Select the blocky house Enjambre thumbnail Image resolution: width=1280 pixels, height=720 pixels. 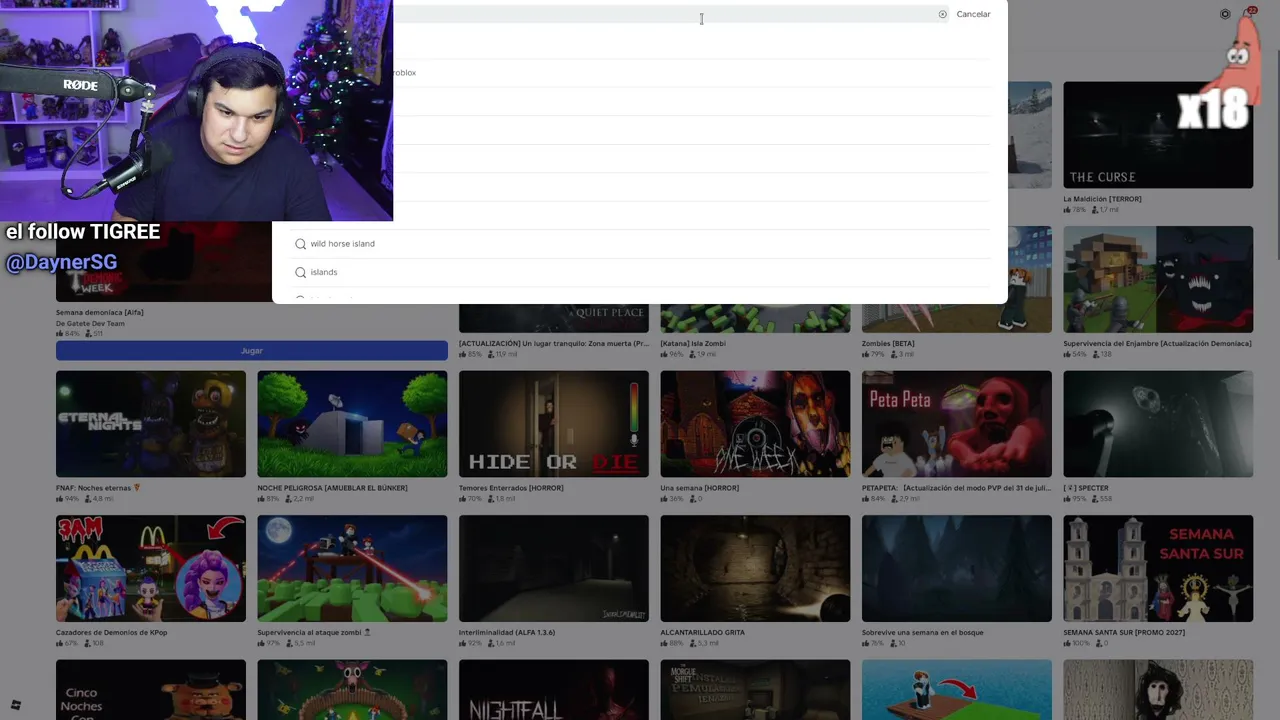pos(1158,279)
